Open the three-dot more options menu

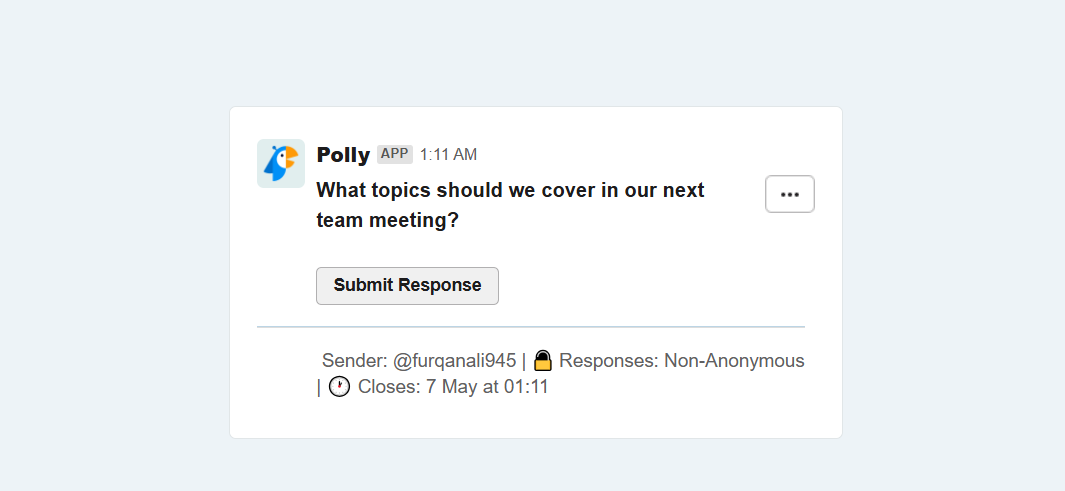(790, 194)
